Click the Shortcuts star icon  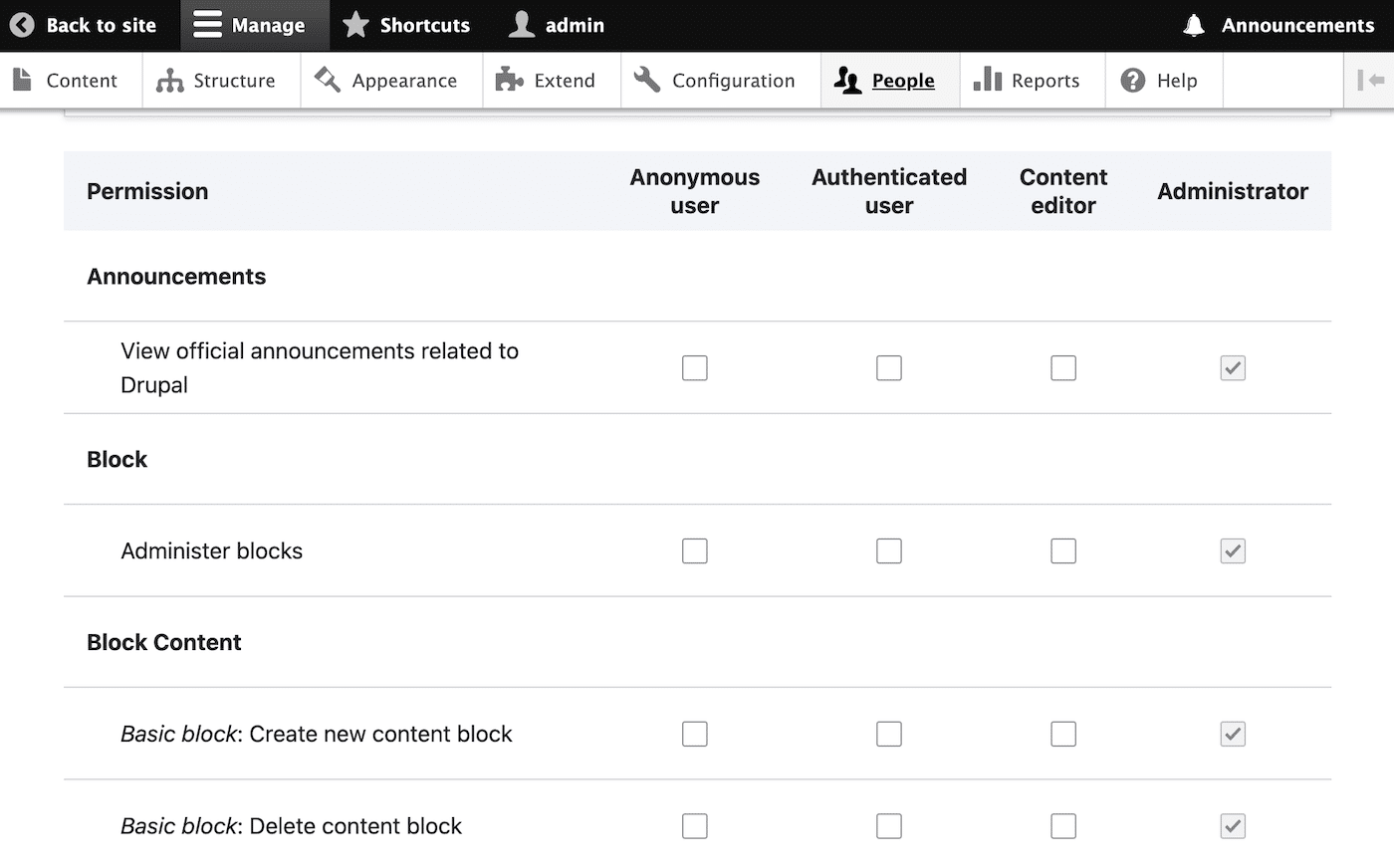(x=355, y=25)
